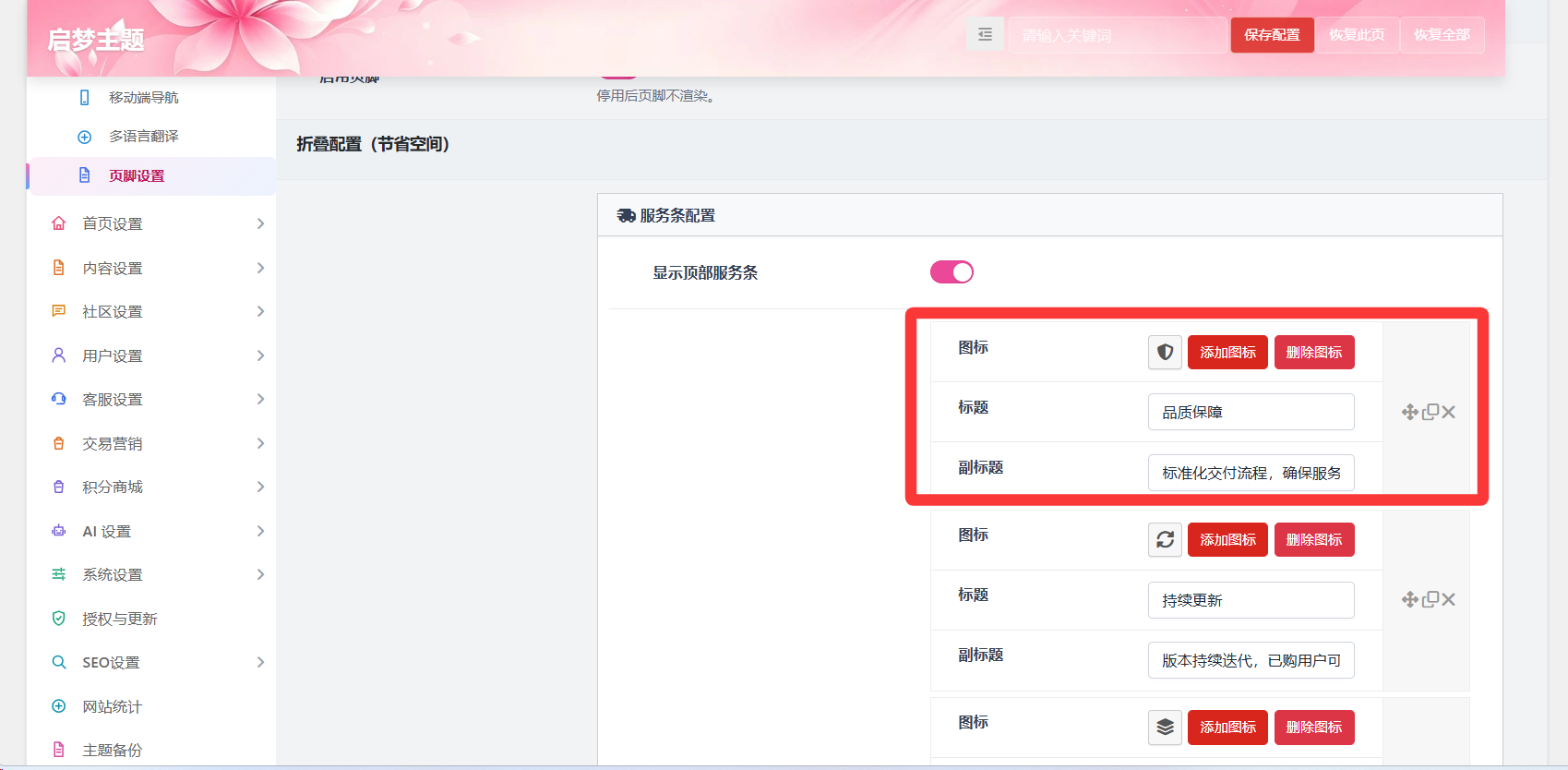Focus the keyword search box in the header
The width and height of the screenshot is (1568, 770).
coord(1117,35)
